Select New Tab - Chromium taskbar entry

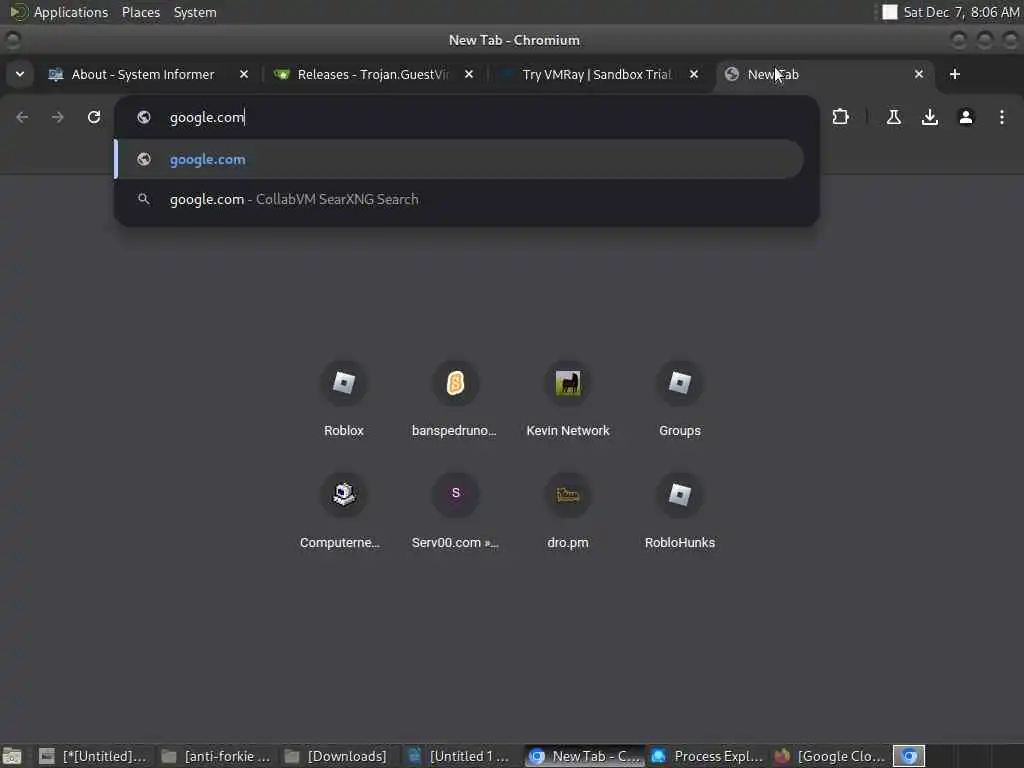pos(584,756)
